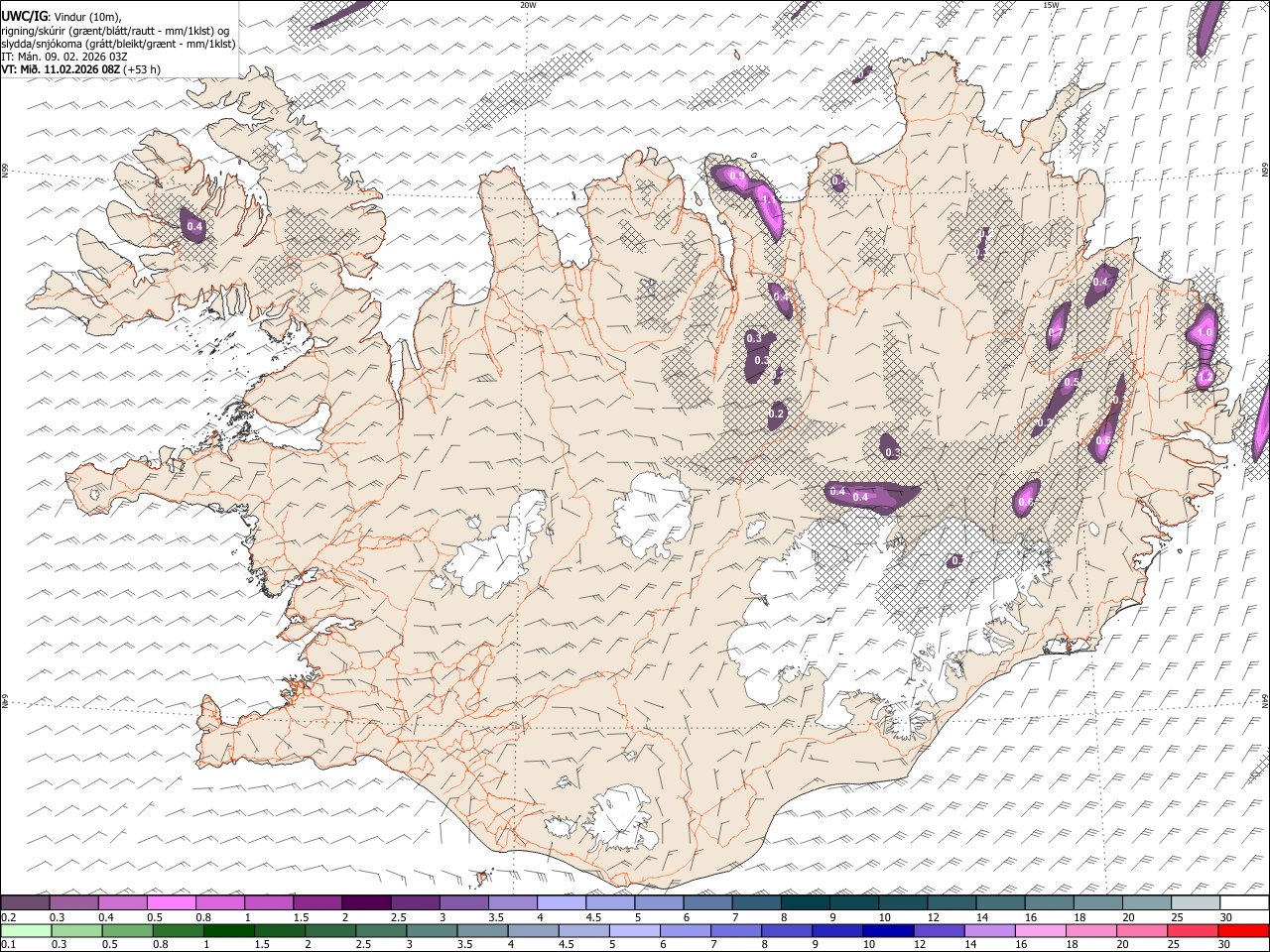Click the '0.1' label in the green legend row
1270x952 pixels.
coord(7,944)
